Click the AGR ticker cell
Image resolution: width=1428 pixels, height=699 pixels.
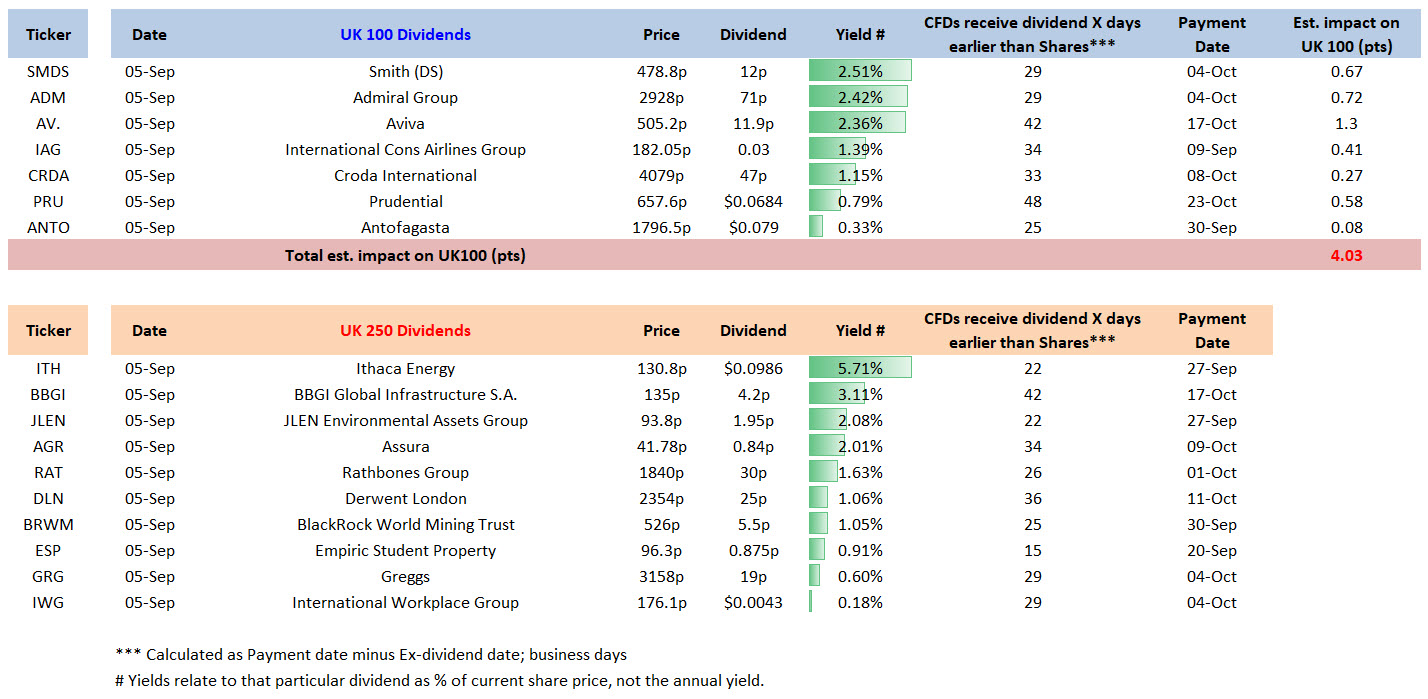[x=48, y=447]
